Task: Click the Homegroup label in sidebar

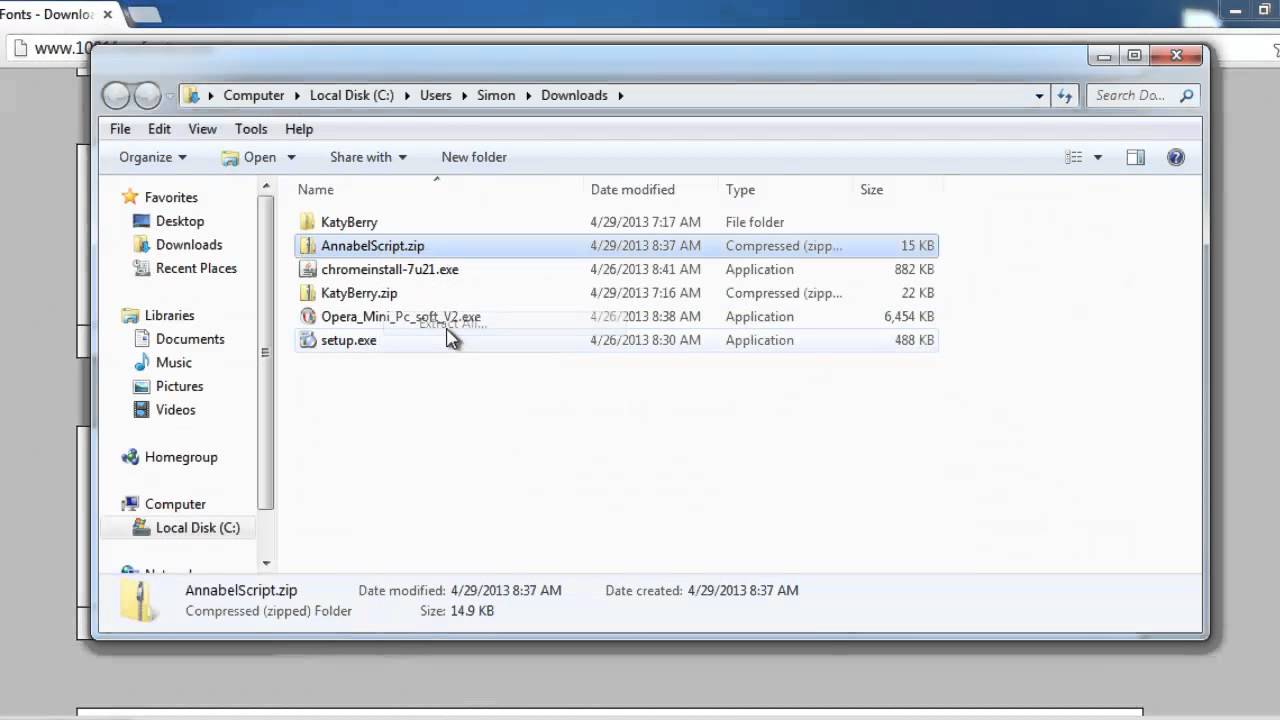Action: pyautogui.click(x=181, y=457)
